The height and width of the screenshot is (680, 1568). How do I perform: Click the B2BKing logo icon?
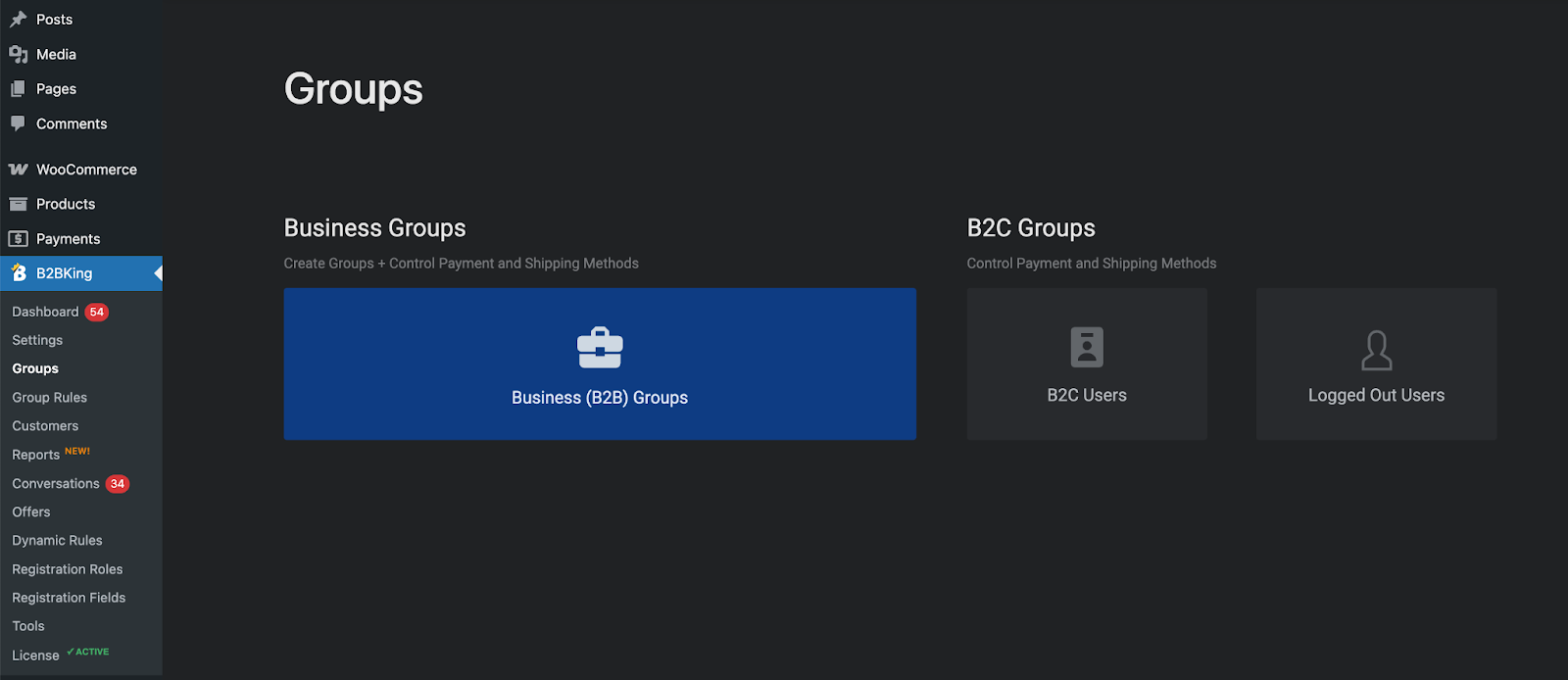19,273
